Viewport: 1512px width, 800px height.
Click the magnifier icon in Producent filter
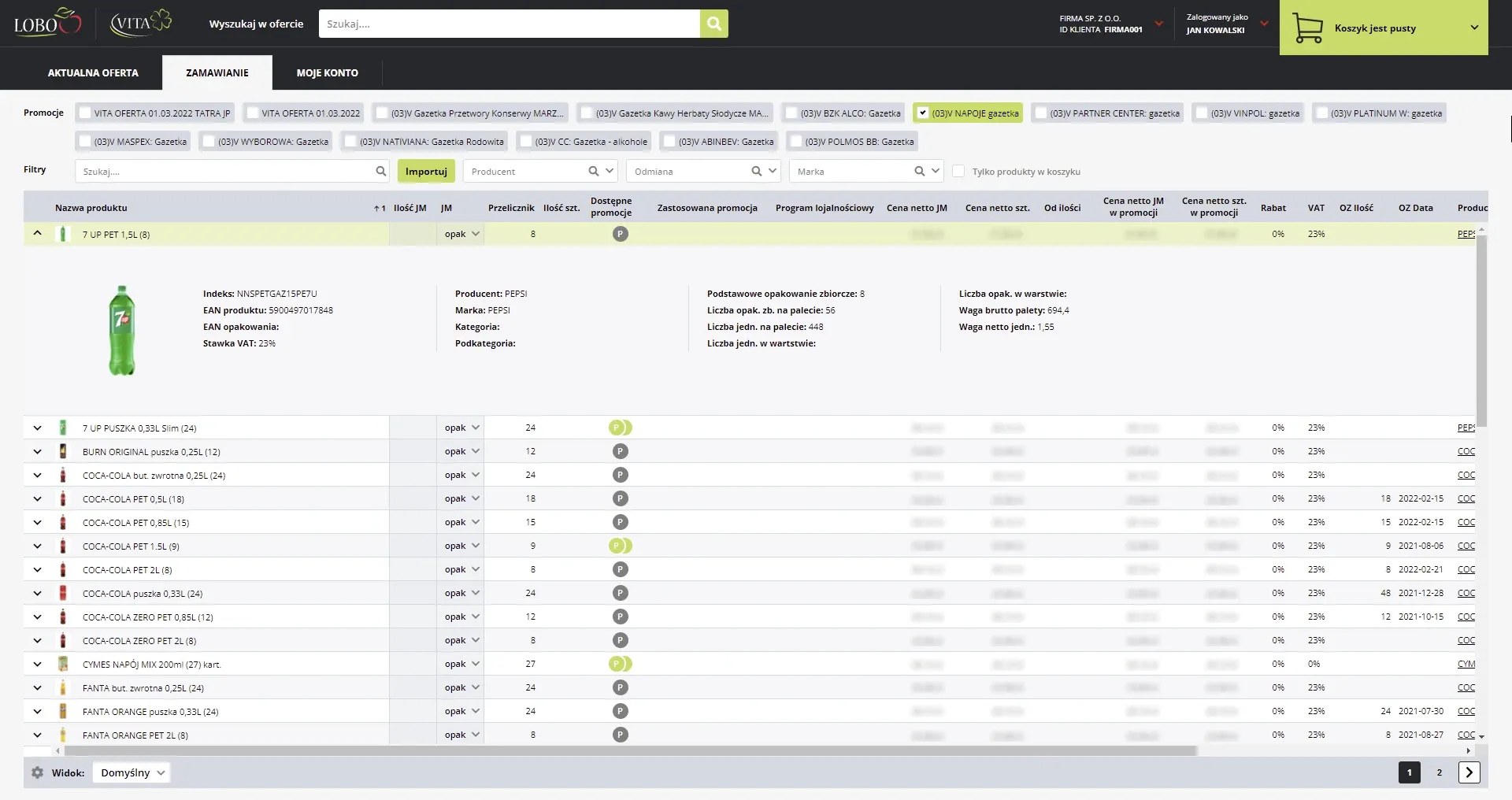(x=594, y=171)
